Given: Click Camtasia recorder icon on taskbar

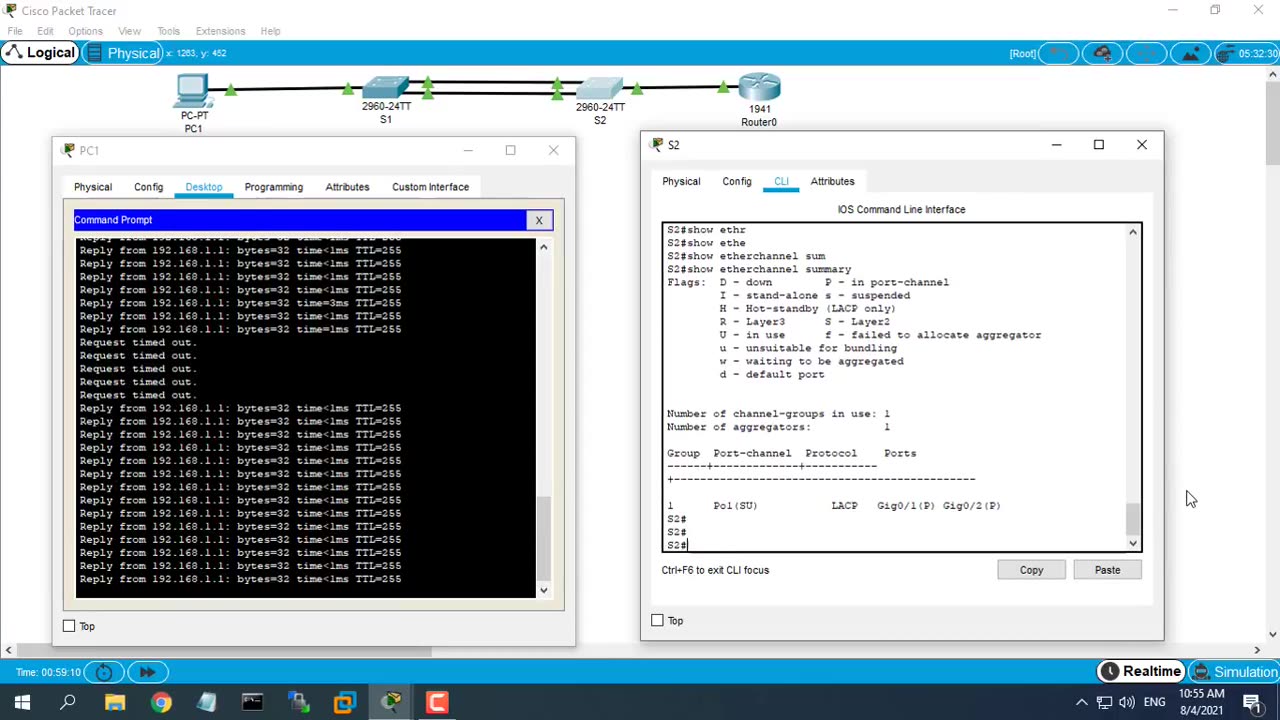Looking at the screenshot, I should [437, 703].
